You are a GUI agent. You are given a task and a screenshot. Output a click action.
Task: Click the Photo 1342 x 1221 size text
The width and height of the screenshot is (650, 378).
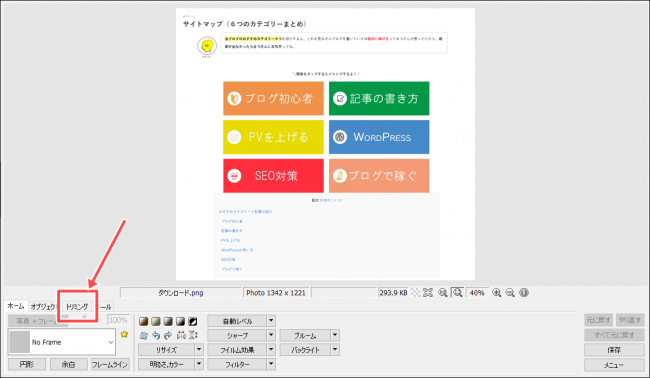[276, 293]
